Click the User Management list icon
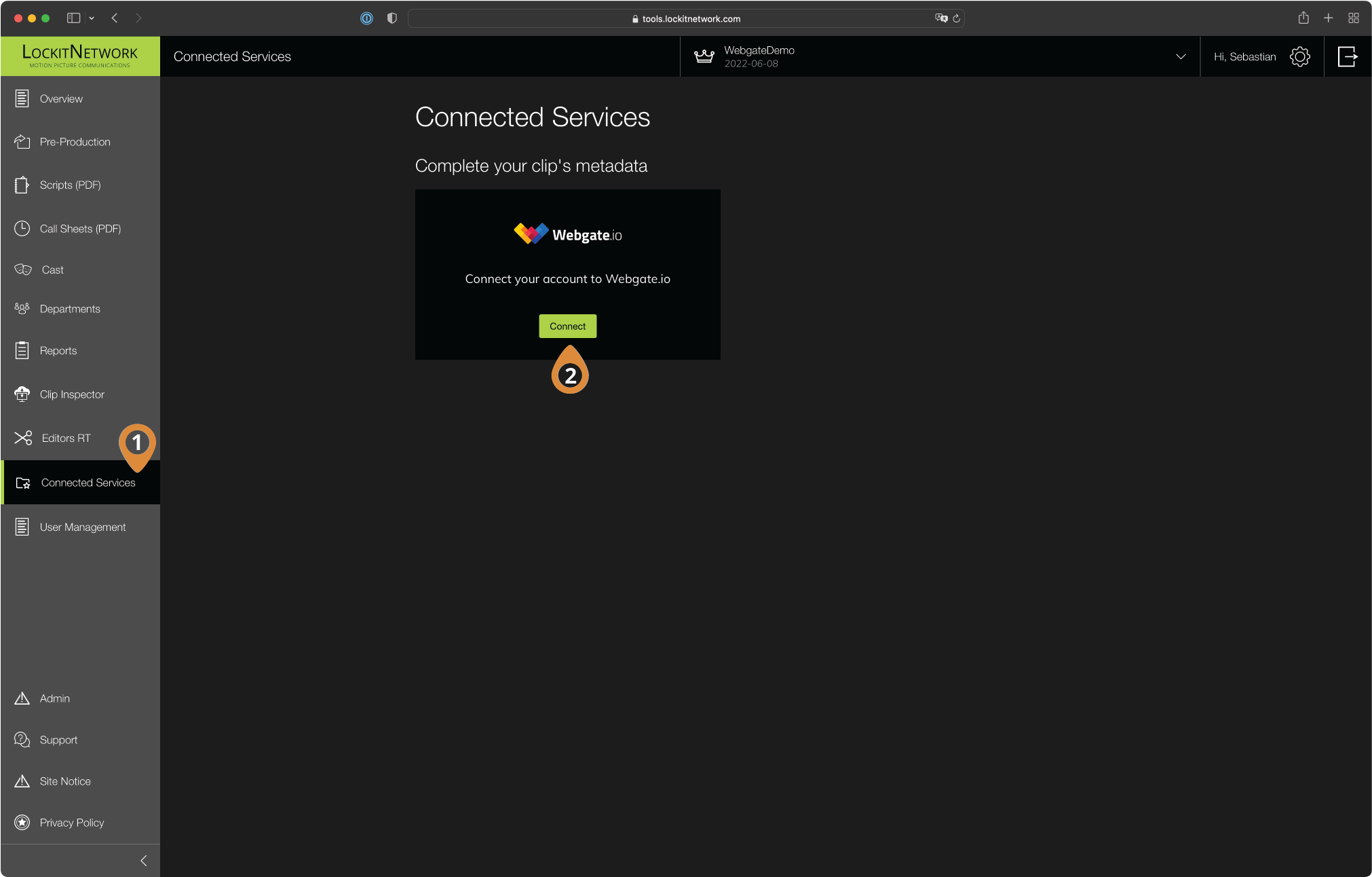 (x=22, y=527)
